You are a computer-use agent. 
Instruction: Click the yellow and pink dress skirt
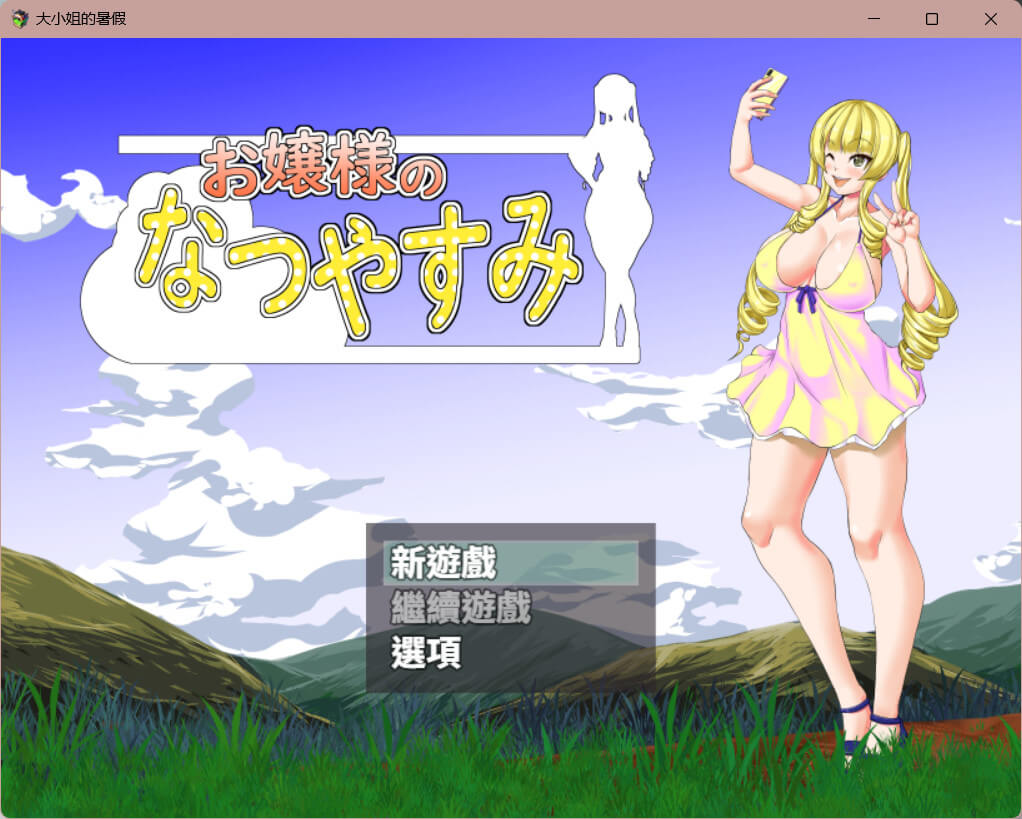click(x=825, y=380)
